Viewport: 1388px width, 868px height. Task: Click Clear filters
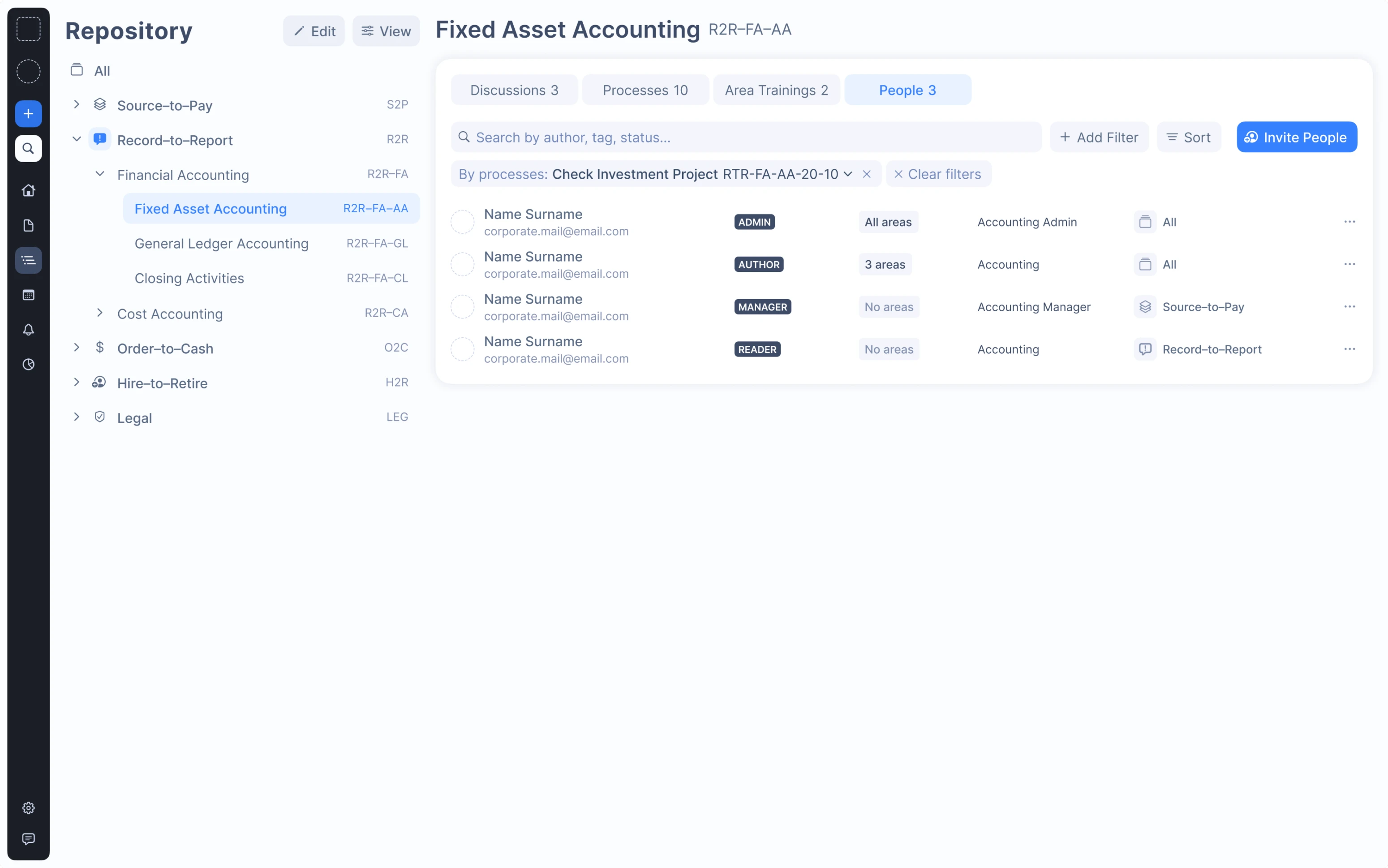[x=938, y=174]
